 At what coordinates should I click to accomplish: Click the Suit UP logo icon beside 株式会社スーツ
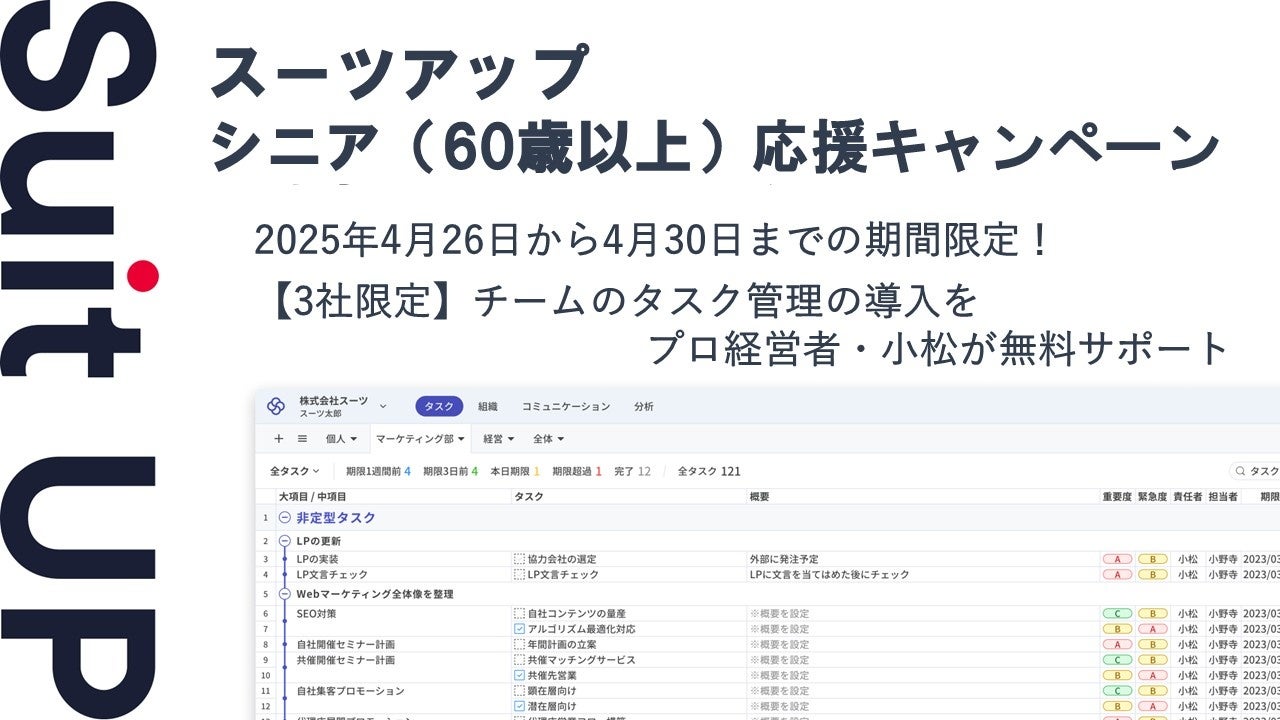tap(276, 406)
